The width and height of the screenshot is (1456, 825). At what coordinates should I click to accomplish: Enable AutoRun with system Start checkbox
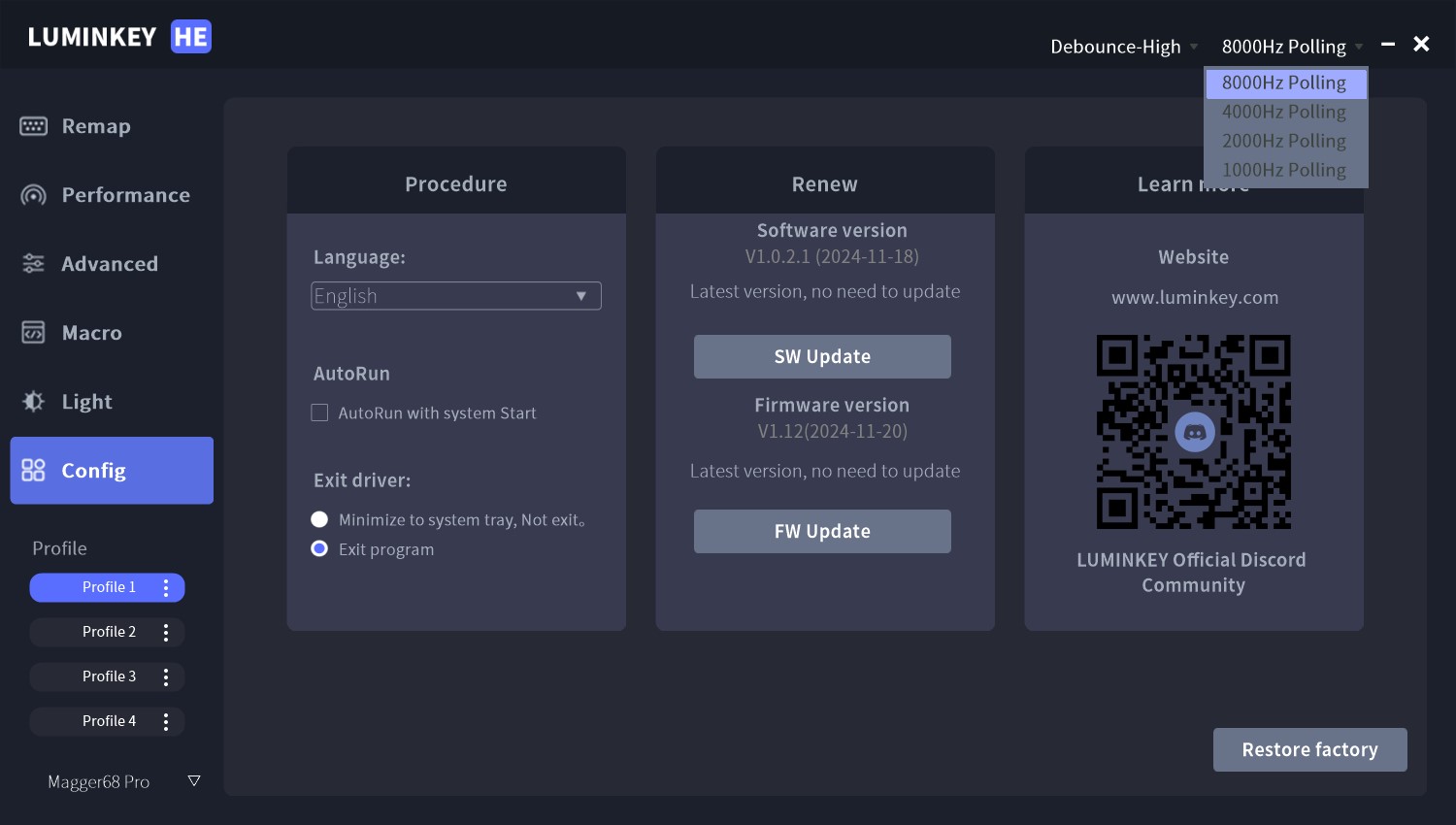[319, 412]
